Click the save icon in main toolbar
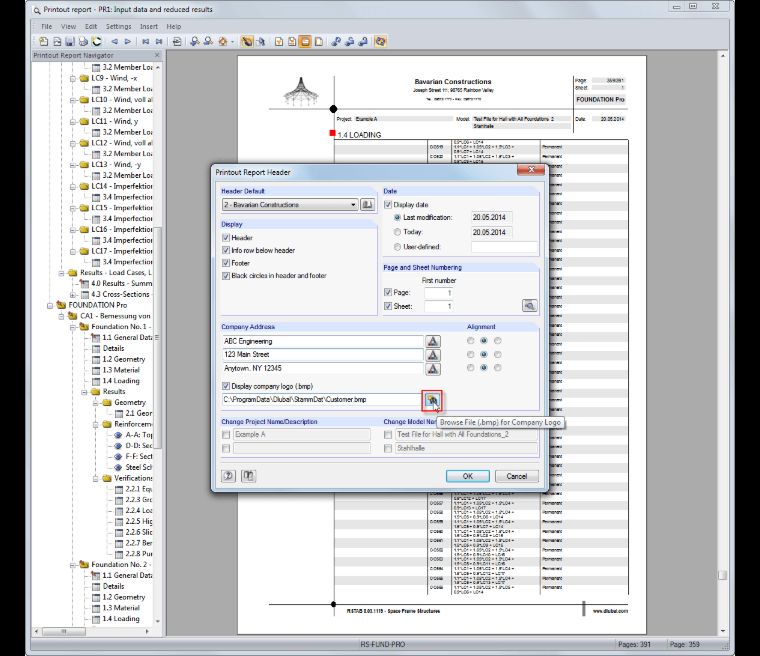The width and height of the screenshot is (760, 656). pos(70,42)
